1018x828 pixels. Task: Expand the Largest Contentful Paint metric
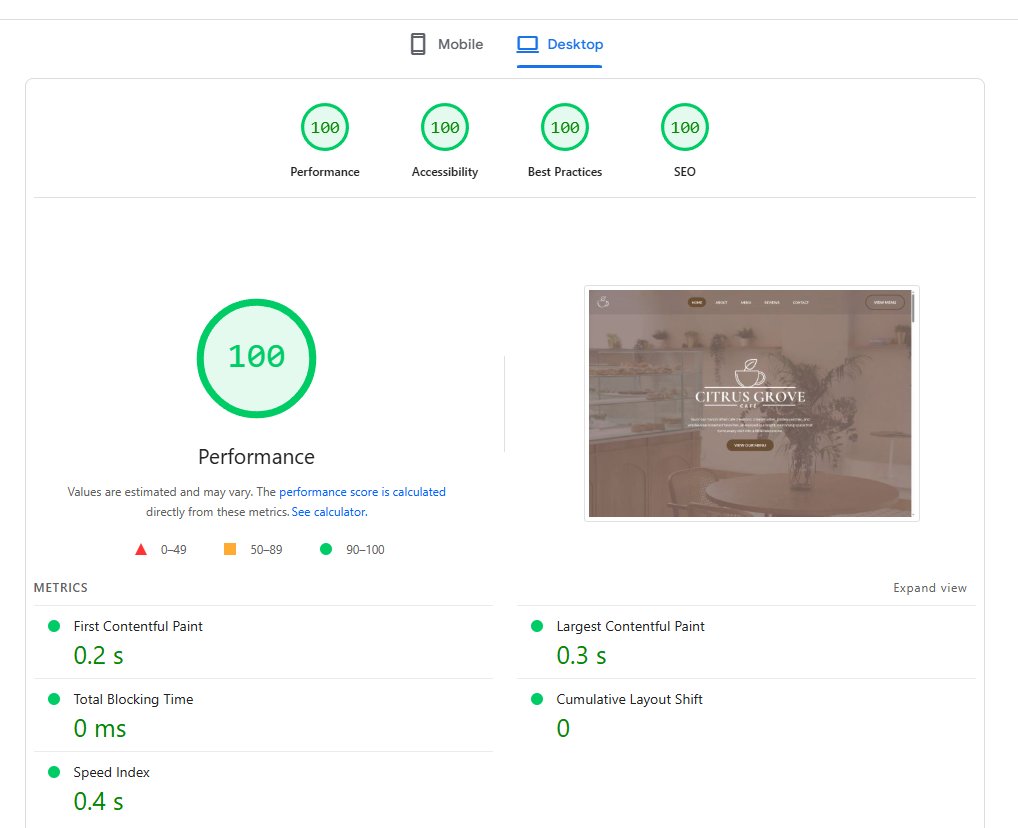tap(630, 626)
